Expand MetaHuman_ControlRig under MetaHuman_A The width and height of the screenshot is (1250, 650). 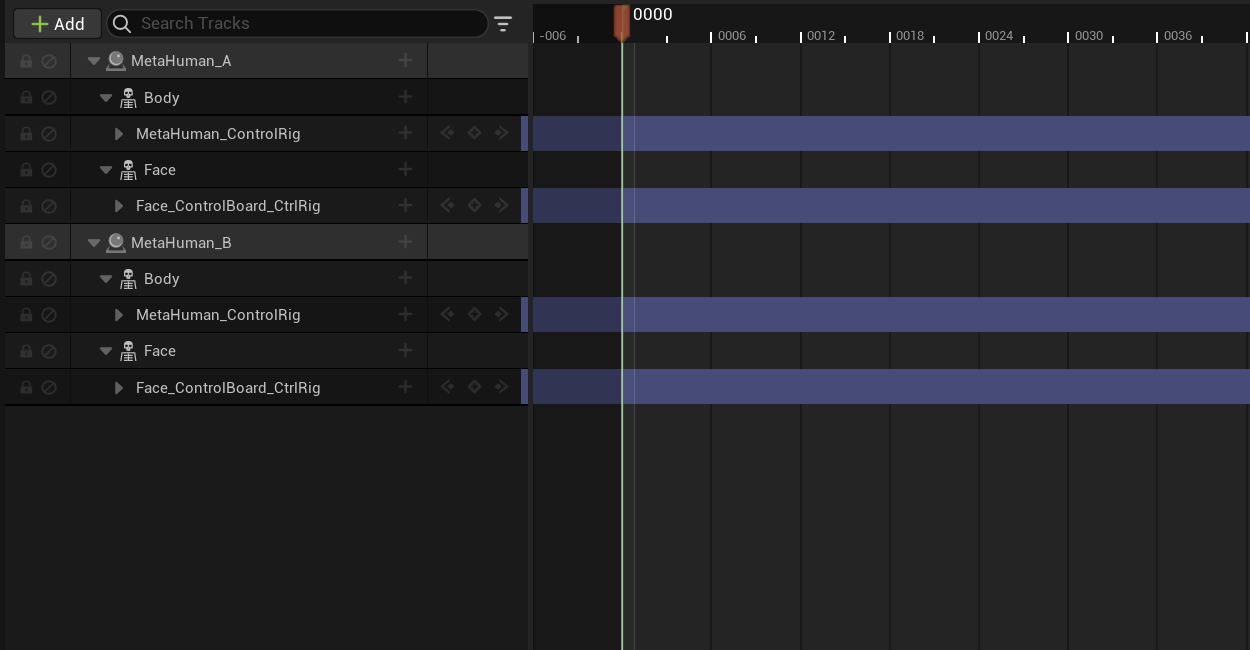click(x=119, y=133)
